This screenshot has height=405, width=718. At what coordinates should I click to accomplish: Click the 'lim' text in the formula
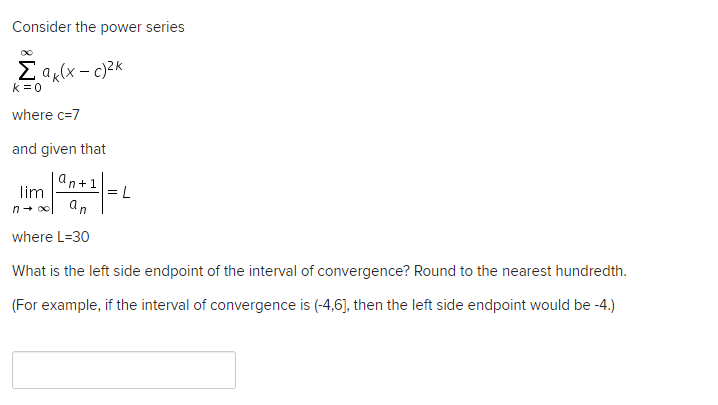tap(32, 191)
